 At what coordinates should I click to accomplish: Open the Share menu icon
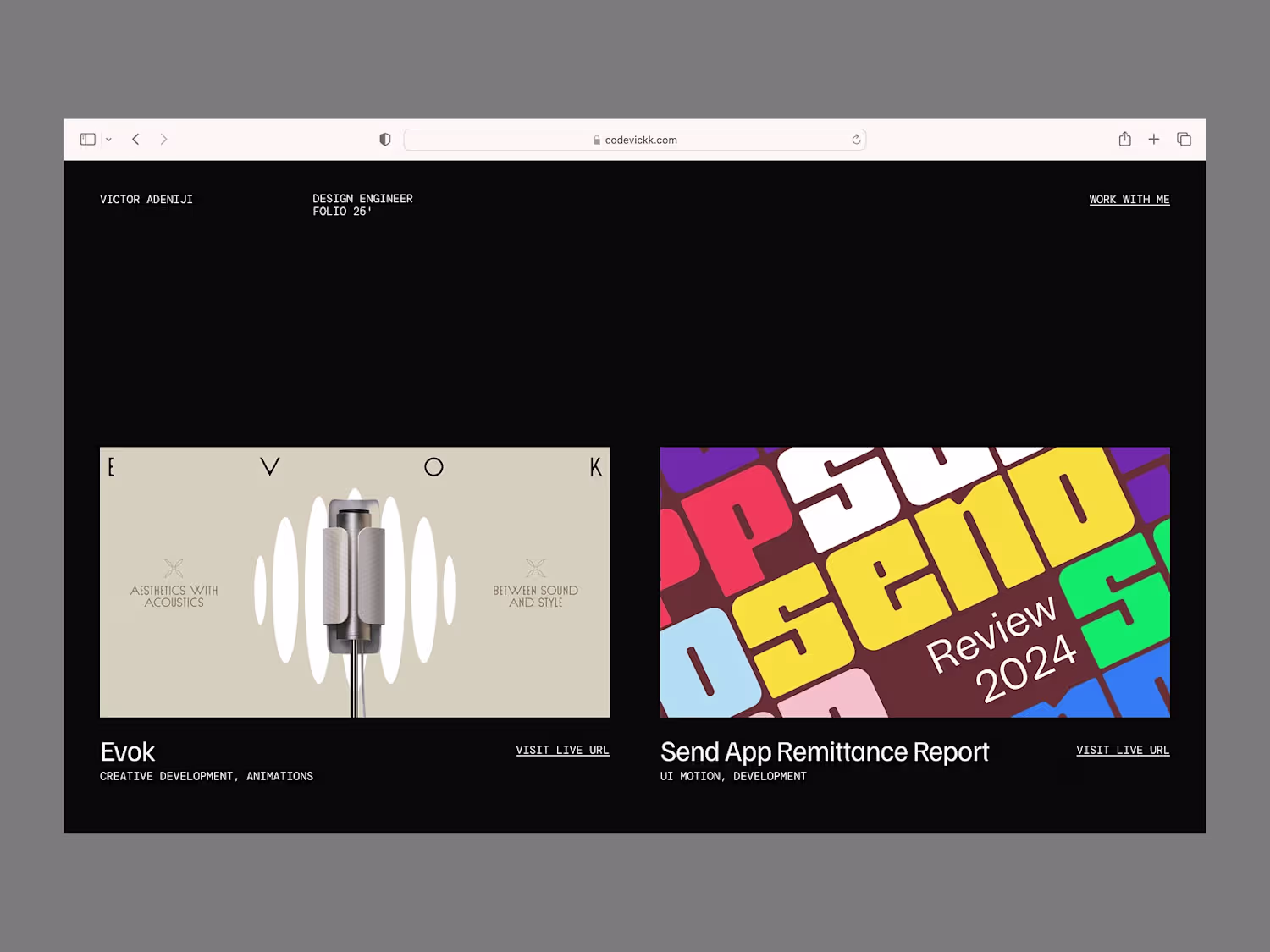[x=1124, y=139]
